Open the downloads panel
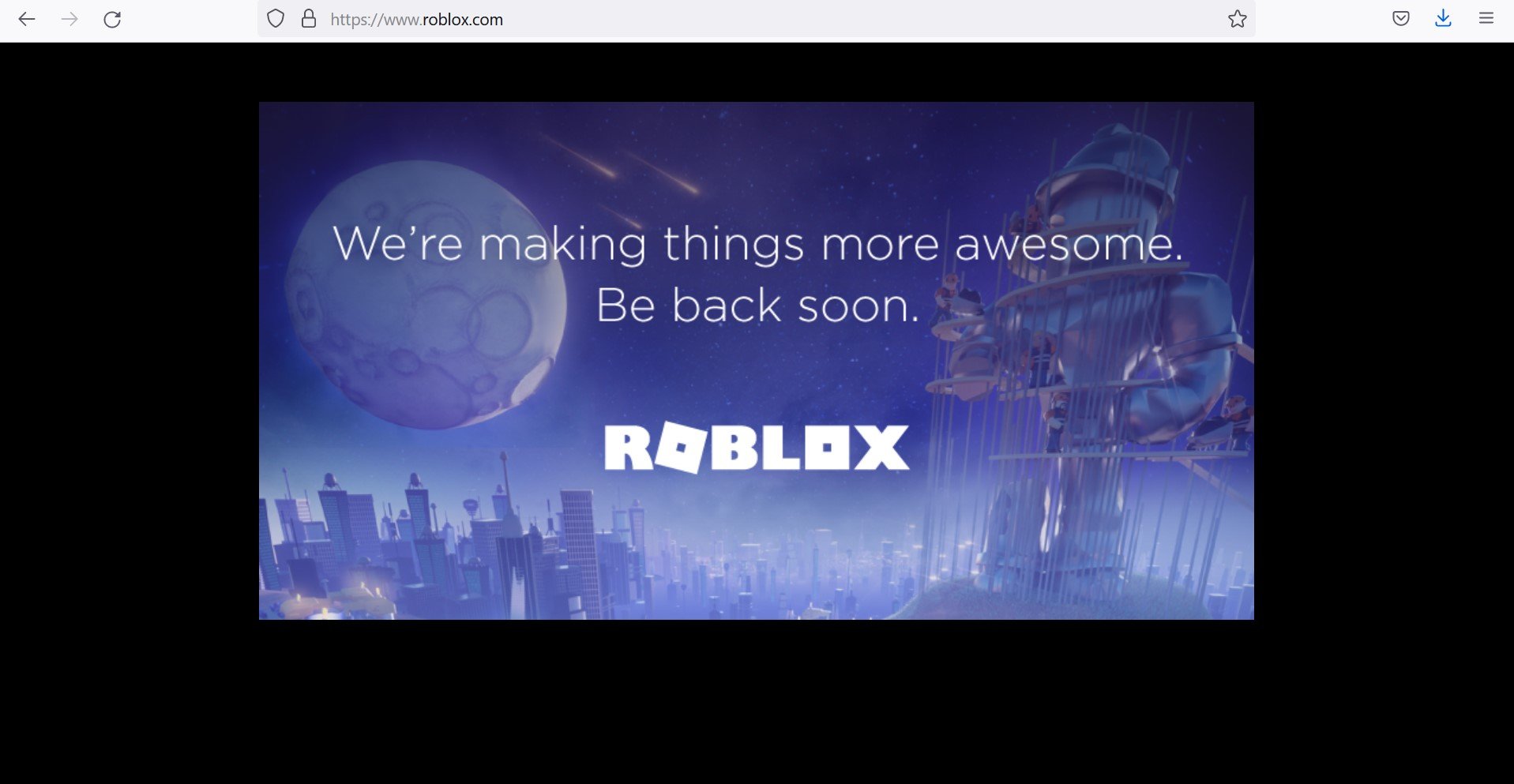 pos(1443,19)
